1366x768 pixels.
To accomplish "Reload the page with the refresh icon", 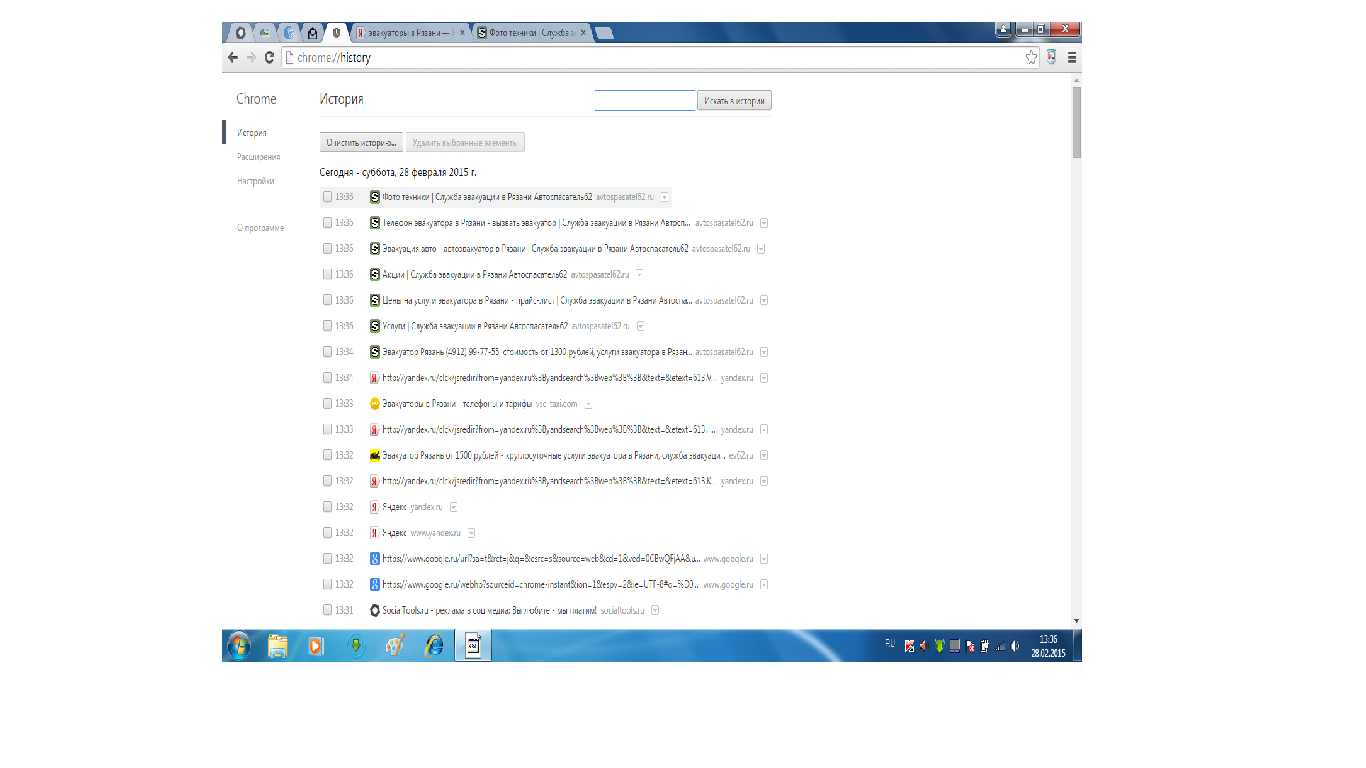I will pyautogui.click(x=269, y=58).
